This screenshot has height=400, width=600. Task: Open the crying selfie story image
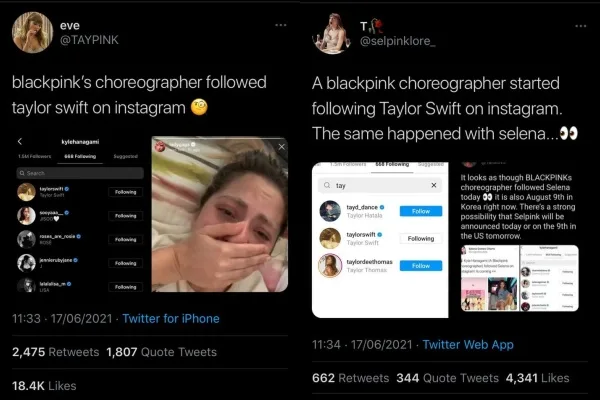[x=219, y=220]
